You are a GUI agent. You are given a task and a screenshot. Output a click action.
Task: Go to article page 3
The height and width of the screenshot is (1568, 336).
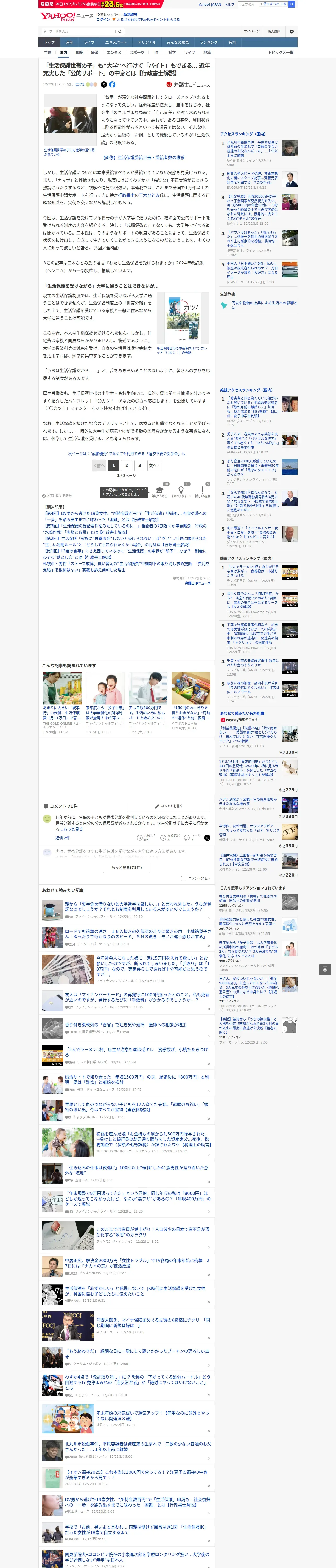[x=140, y=466]
